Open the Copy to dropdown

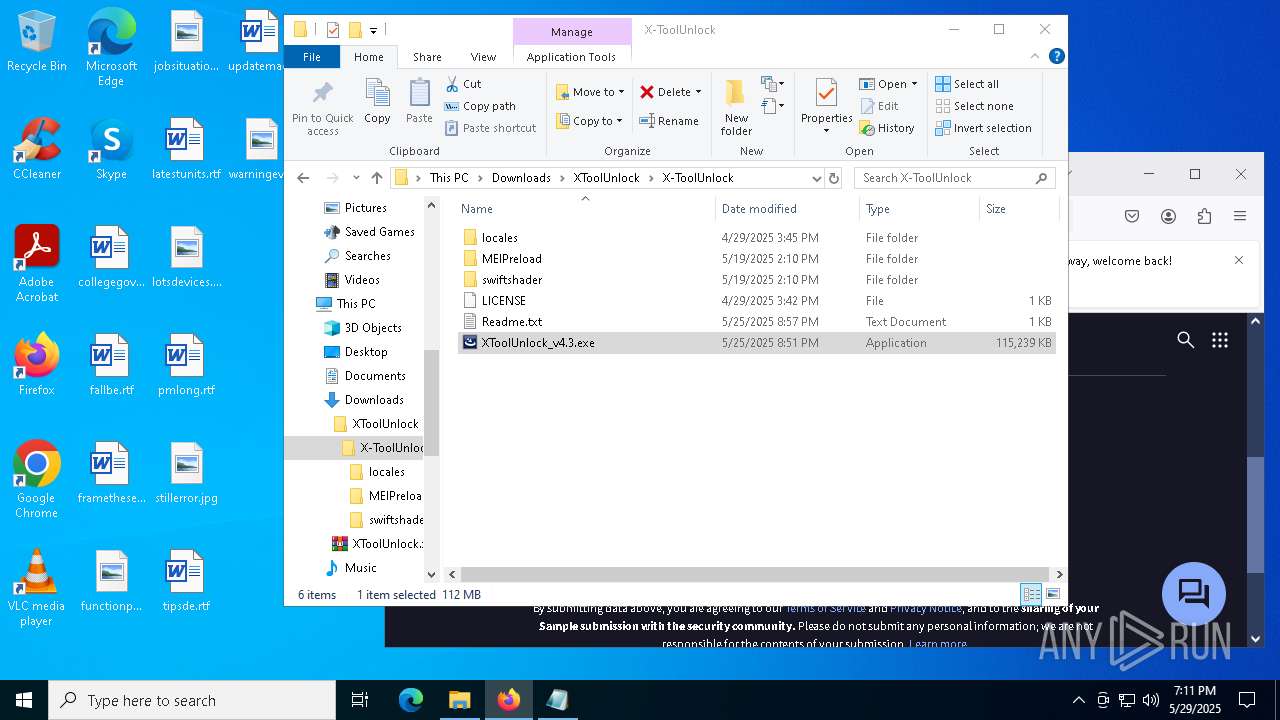[589, 121]
